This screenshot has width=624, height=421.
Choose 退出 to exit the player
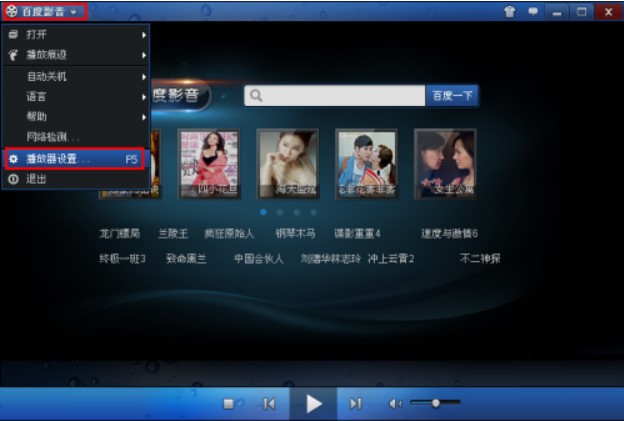76,179
